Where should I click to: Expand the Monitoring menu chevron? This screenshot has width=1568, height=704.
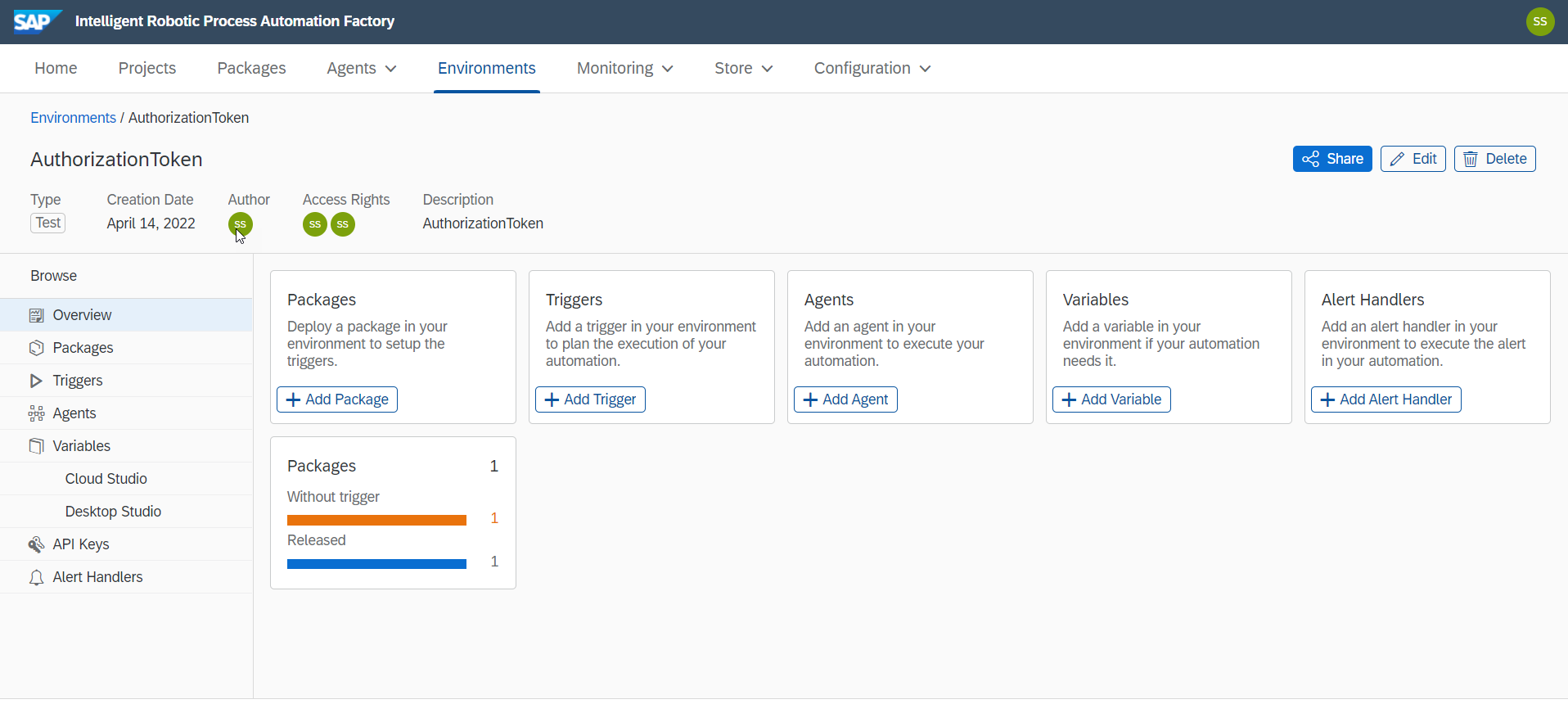(x=668, y=69)
